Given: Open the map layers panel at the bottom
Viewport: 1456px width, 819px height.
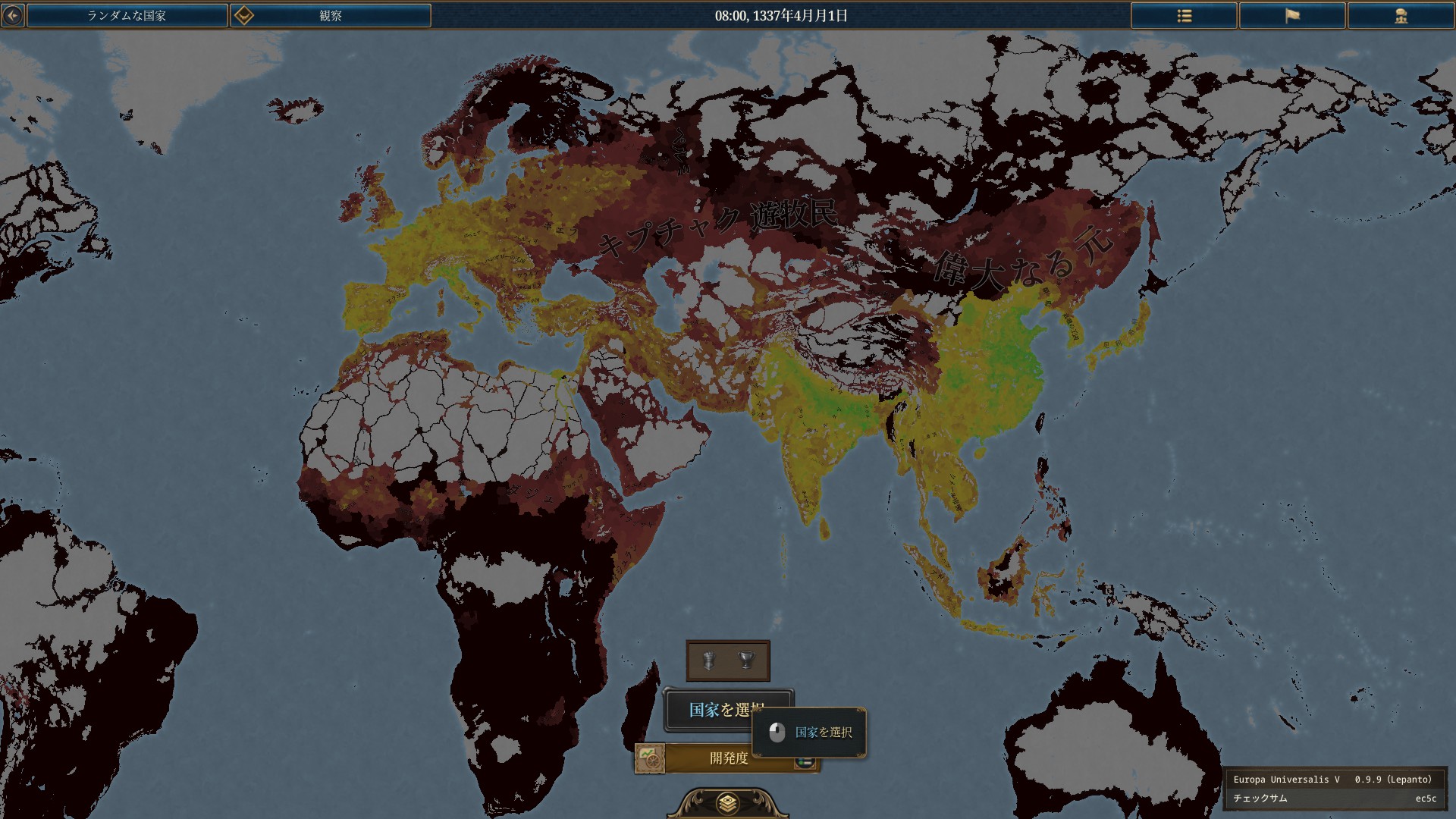Looking at the screenshot, I should (x=727, y=802).
